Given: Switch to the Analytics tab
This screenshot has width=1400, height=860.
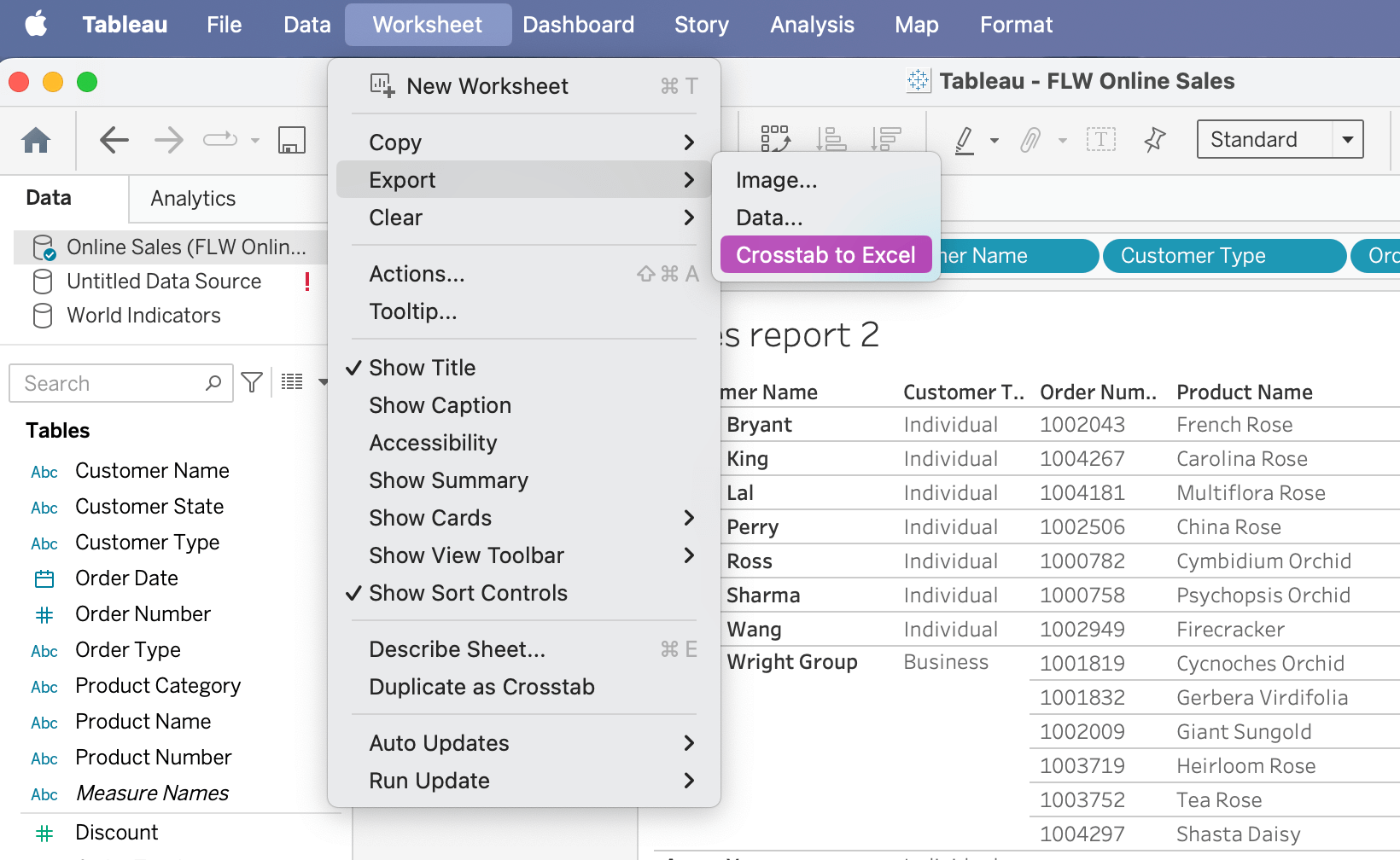Looking at the screenshot, I should pyautogui.click(x=192, y=198).
